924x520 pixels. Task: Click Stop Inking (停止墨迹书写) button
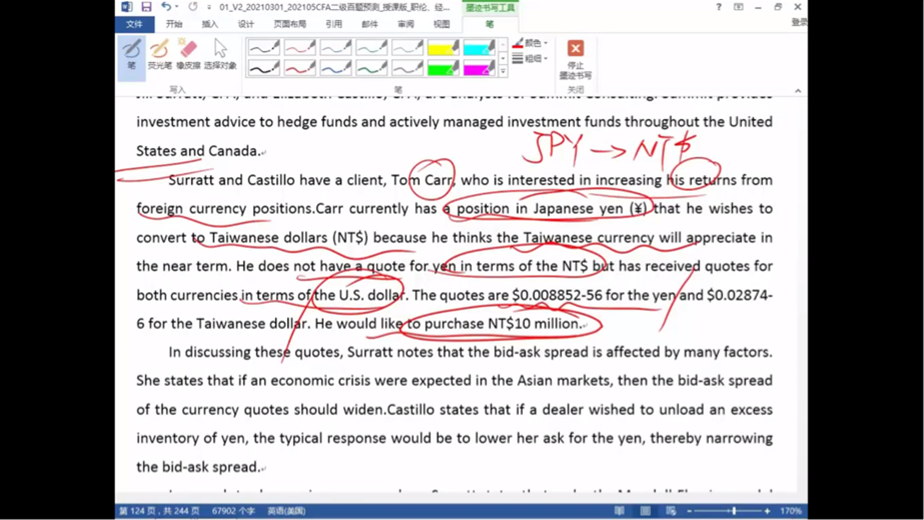coord(575,59)
